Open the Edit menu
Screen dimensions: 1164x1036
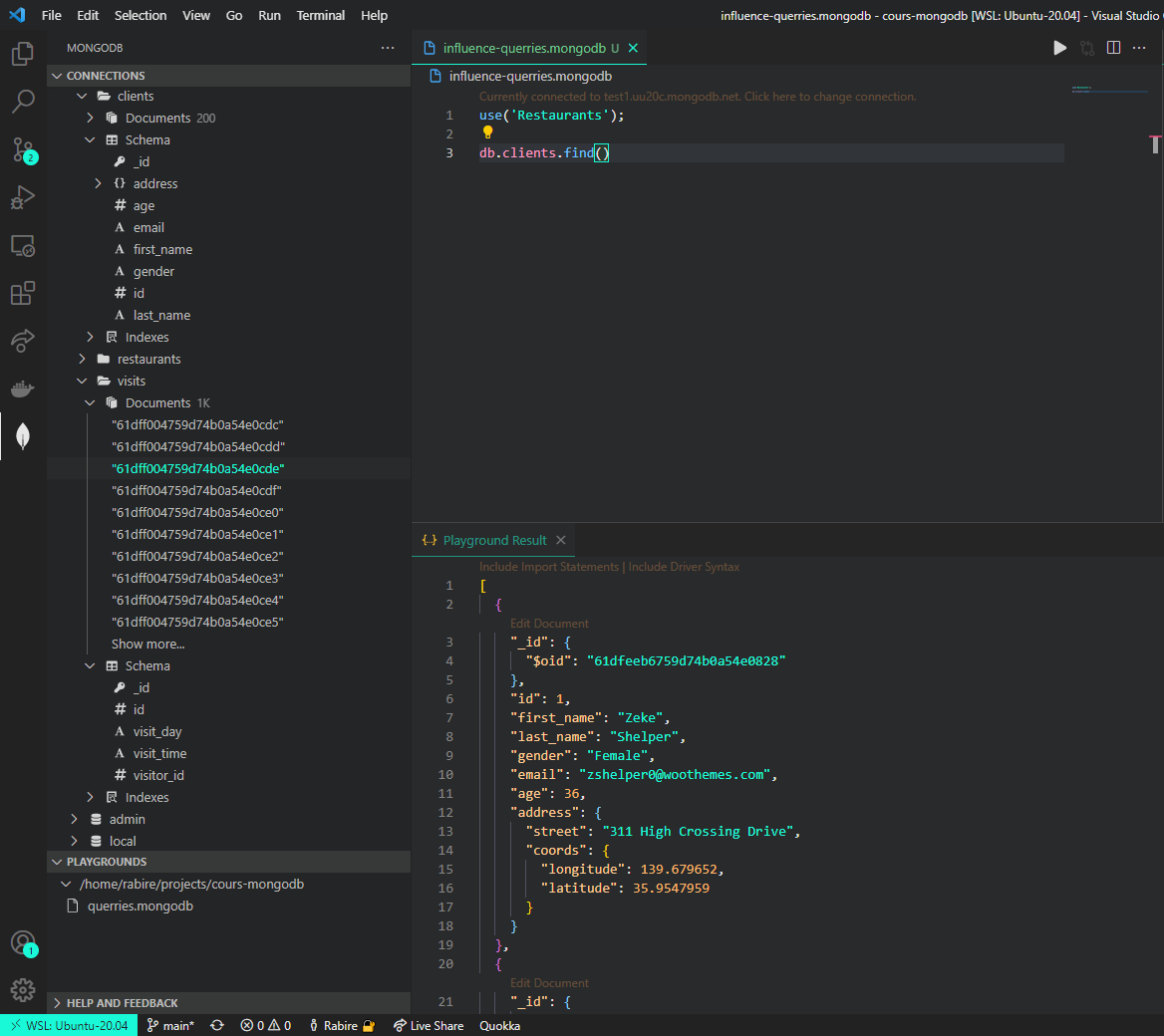tap(88, 16)
